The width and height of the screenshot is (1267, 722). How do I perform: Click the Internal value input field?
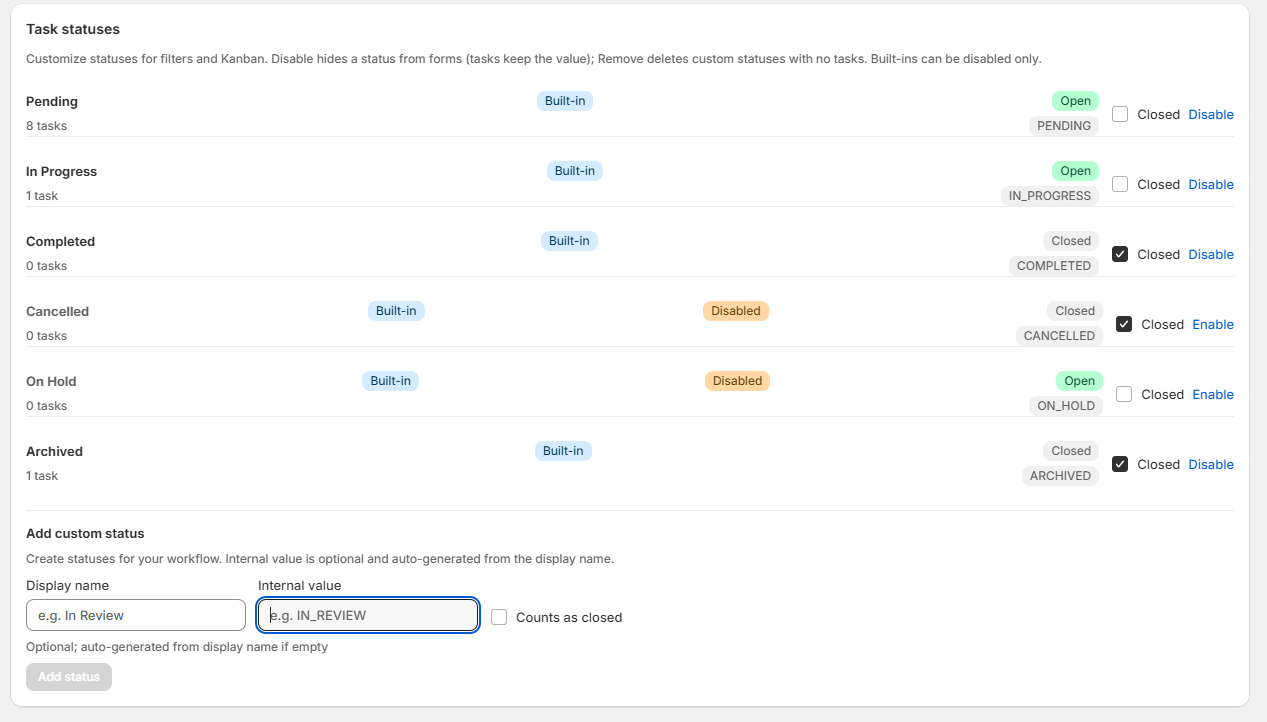[367, 615]
